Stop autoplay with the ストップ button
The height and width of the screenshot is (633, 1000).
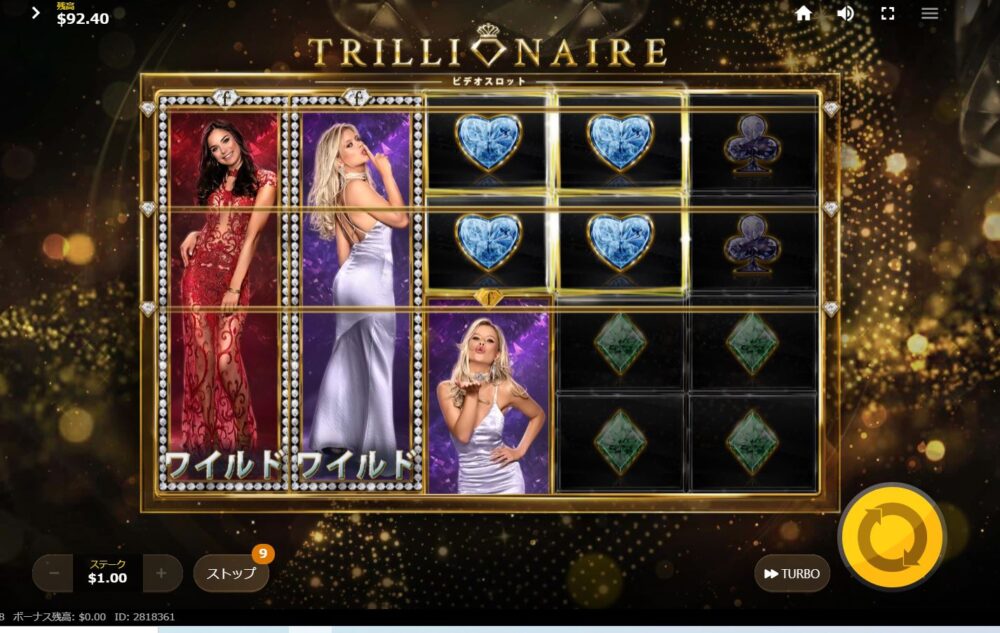pyautogui.click(x=232, y=573)
